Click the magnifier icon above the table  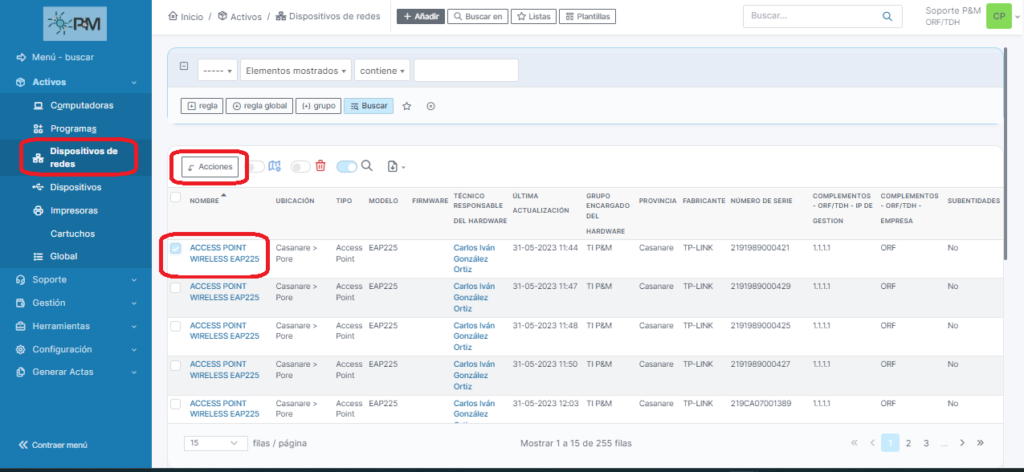point(367,166)
